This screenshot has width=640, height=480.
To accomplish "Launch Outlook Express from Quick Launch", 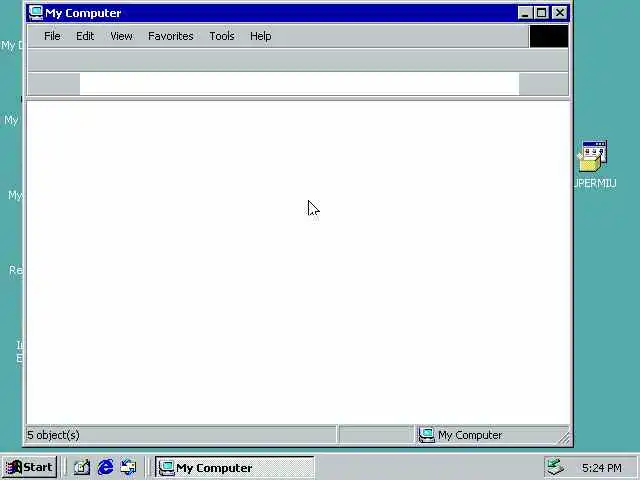I will tap(129, 467).
